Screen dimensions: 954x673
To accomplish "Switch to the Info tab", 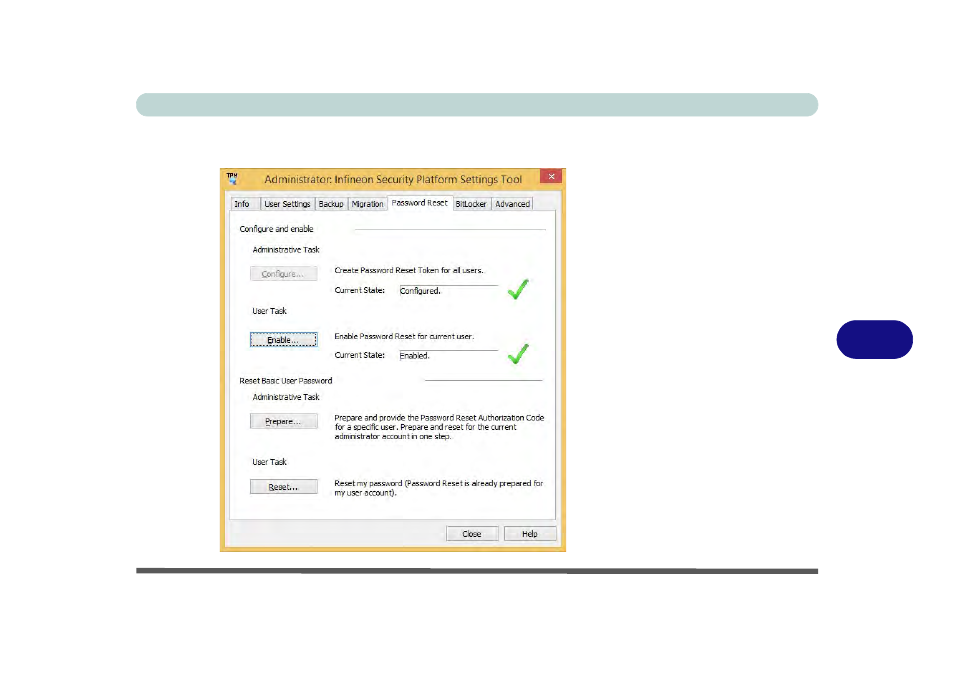I will click(242, 204).
